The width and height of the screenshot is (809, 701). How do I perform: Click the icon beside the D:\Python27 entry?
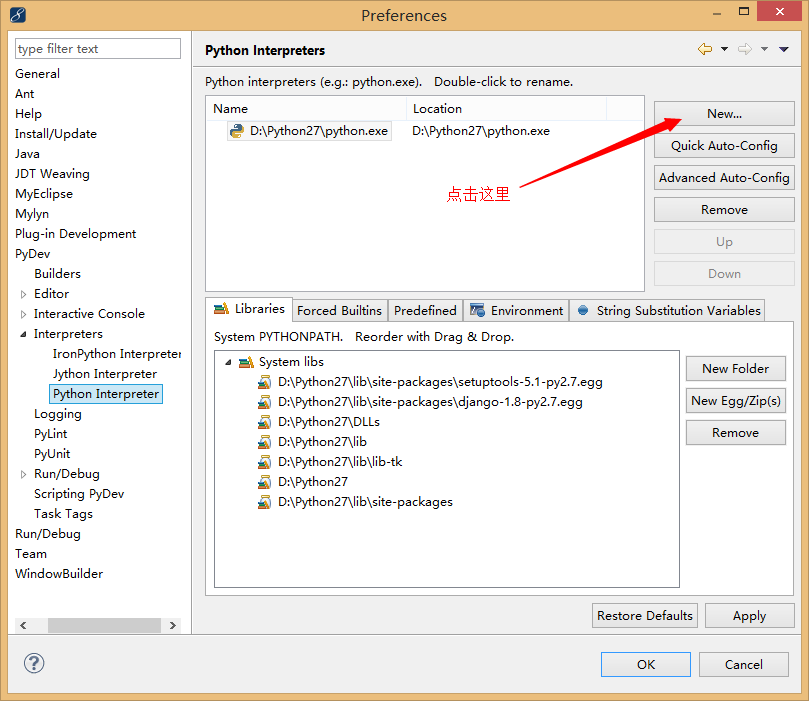point(264,482)
